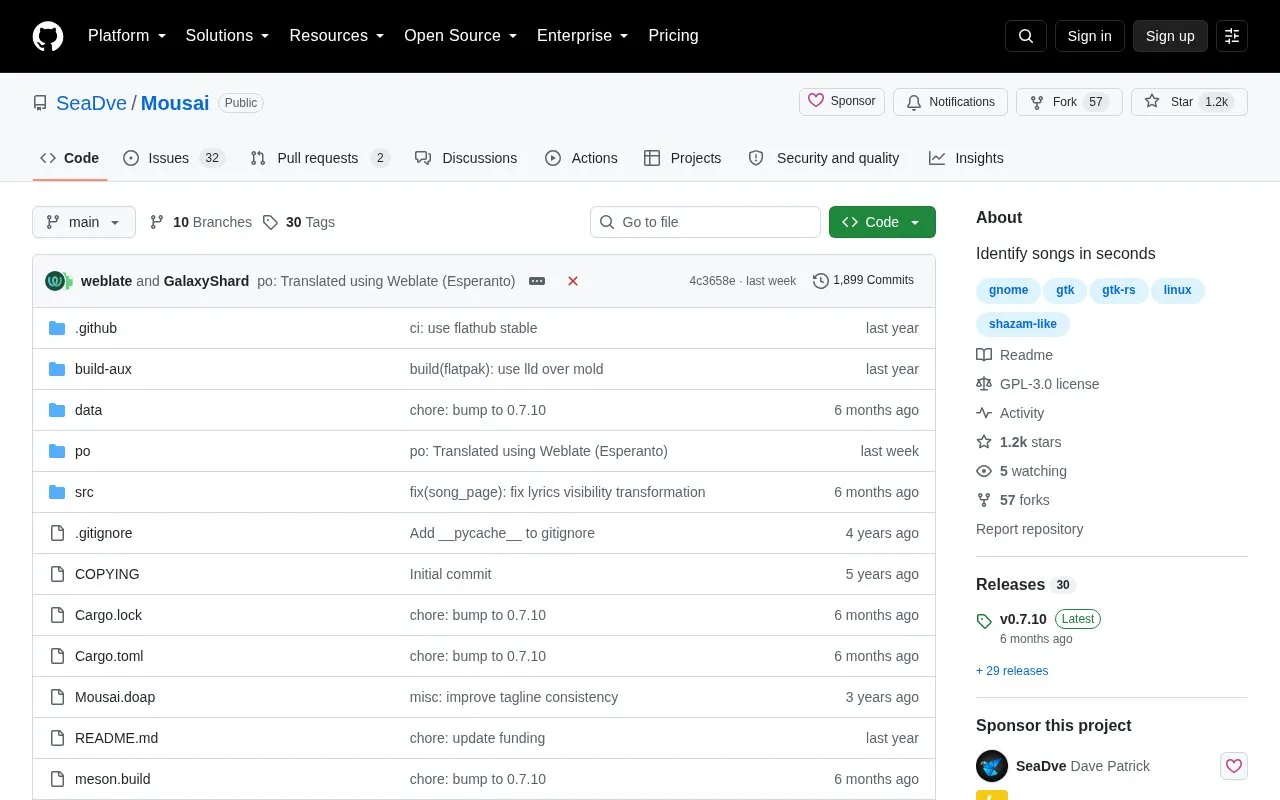Expand the Platform menu
The image size is (1280, 800).
click(127, 36)
